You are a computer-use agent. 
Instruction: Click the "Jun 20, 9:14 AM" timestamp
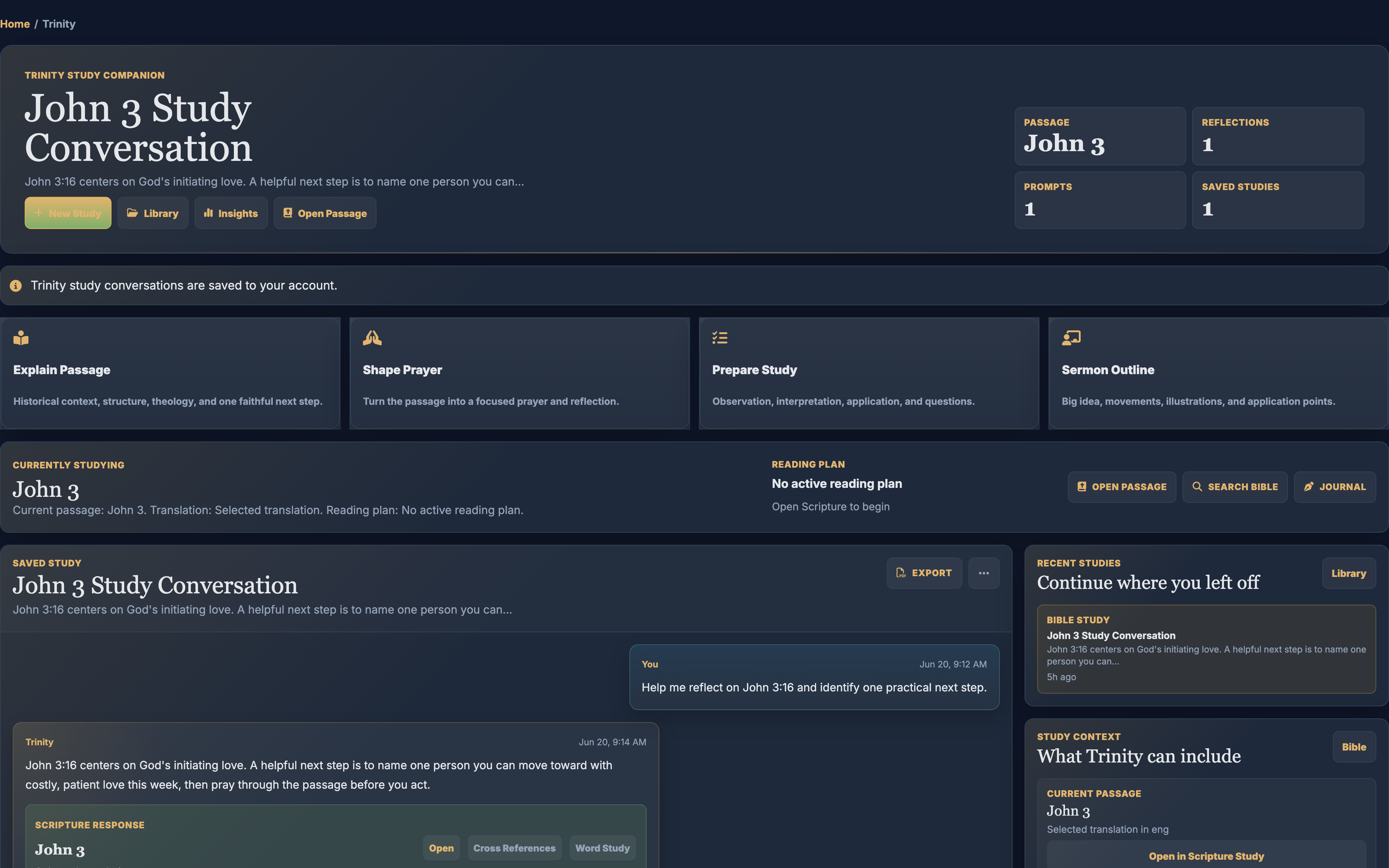[x=612, y=742]
